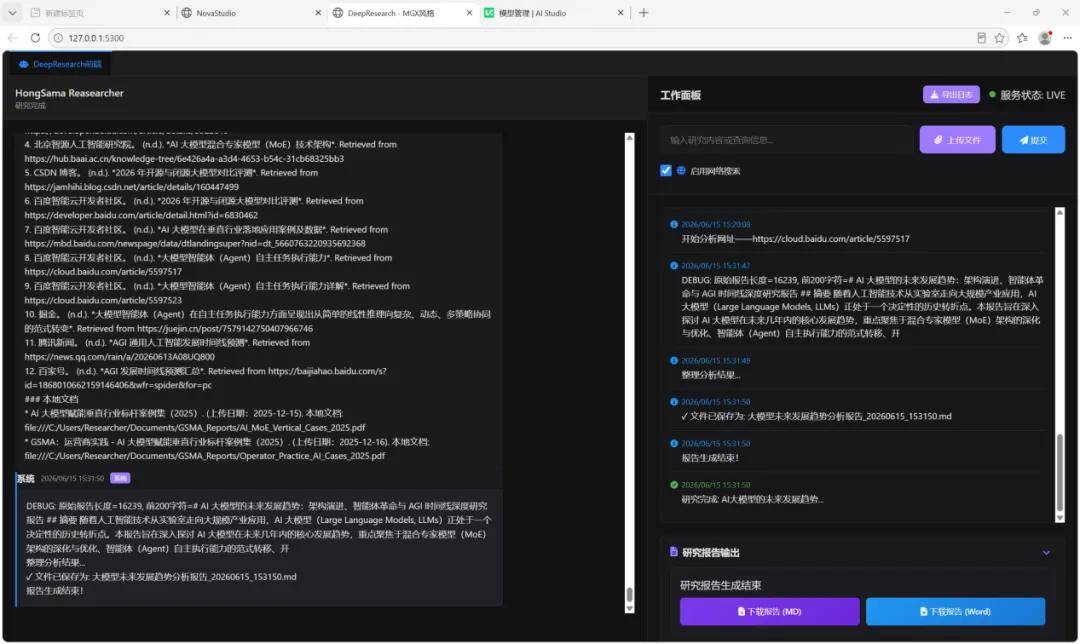The image size is (1080, 644).
Task: Open the AI_MoE_Vertical_Cases_2025.pdf file path
Action: [195, 428]
